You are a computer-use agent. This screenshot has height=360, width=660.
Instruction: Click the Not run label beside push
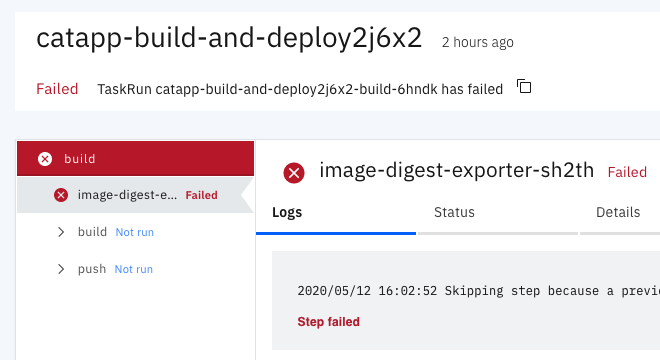pyautogui.click(x=134, y=269)
